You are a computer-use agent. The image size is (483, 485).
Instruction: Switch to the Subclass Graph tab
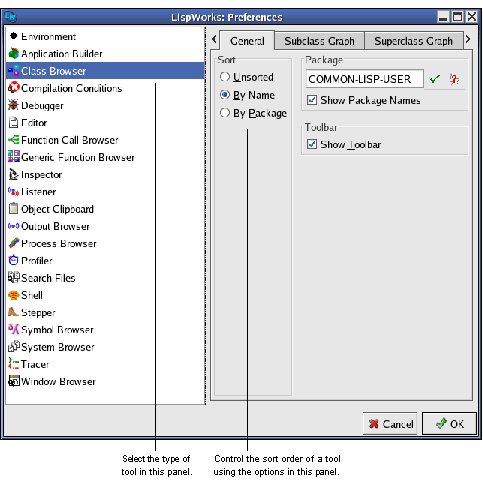[x=319, y=41]
